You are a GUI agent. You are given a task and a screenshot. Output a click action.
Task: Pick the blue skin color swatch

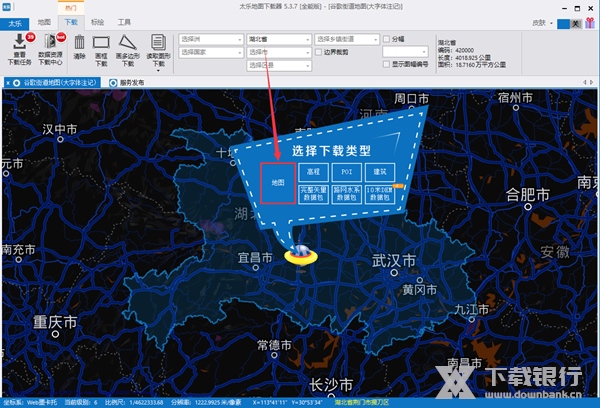click(x=563, y=24)
